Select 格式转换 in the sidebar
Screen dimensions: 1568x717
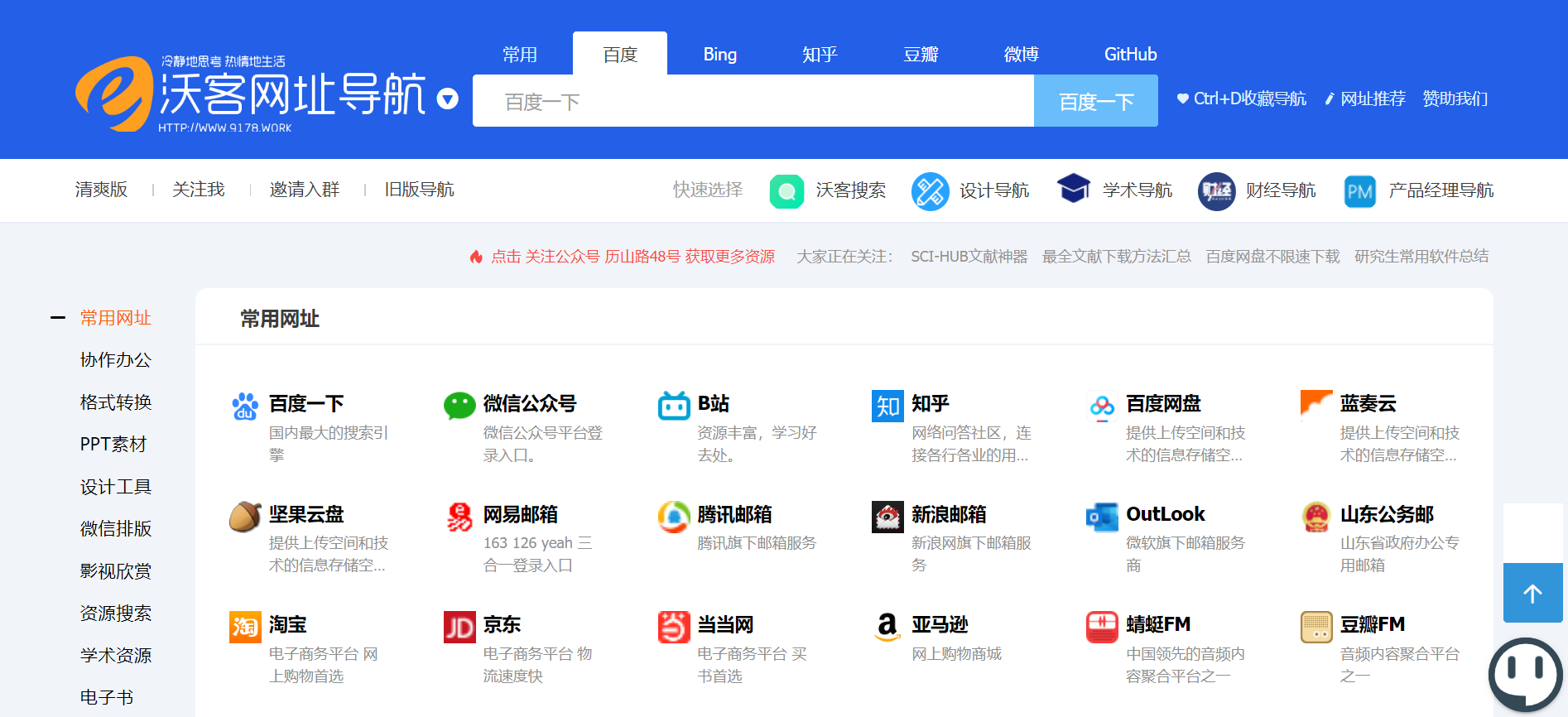[116, 402]
